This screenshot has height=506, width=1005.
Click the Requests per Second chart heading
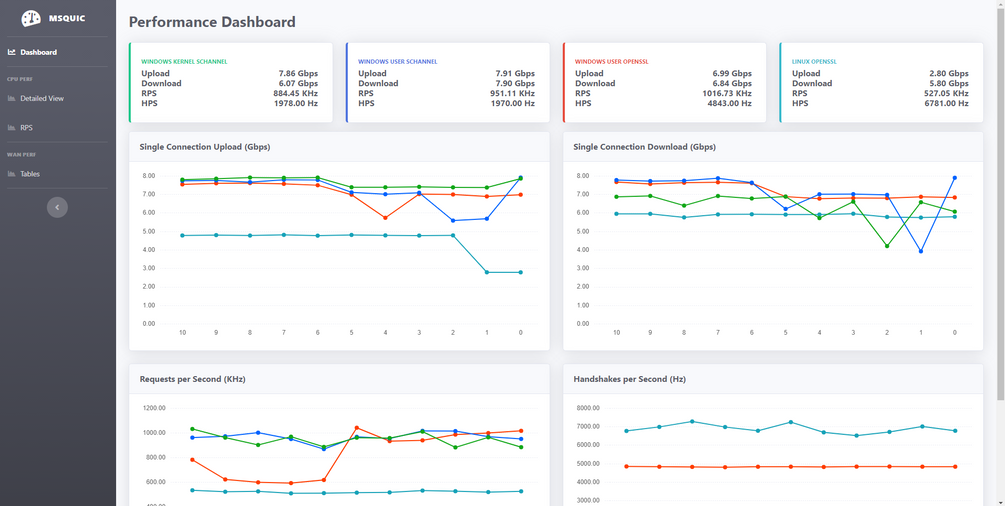[192, 379]
